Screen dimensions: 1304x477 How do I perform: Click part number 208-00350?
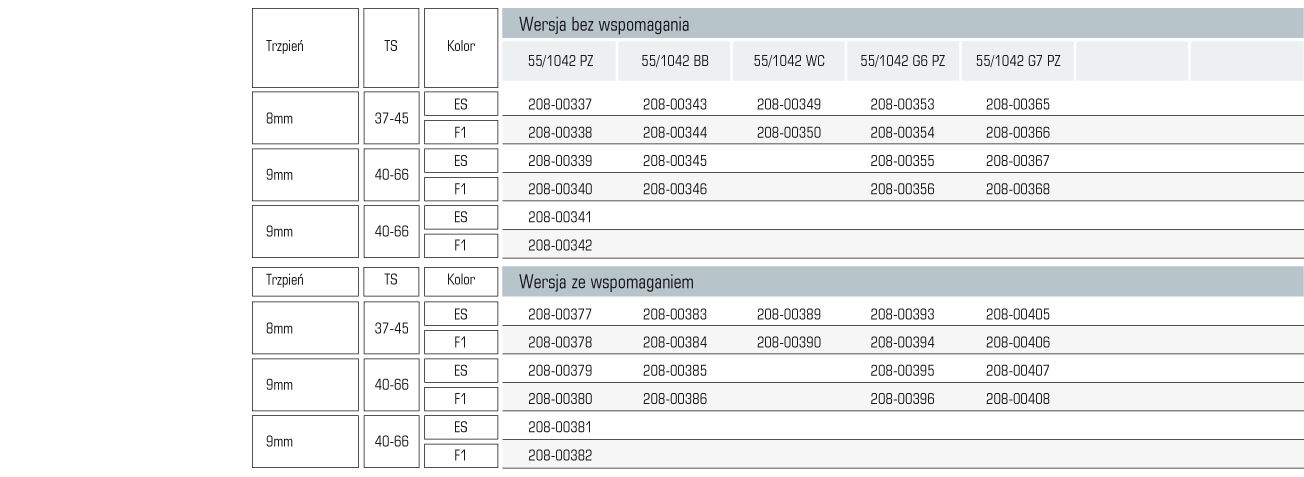[x=790, y=132]
